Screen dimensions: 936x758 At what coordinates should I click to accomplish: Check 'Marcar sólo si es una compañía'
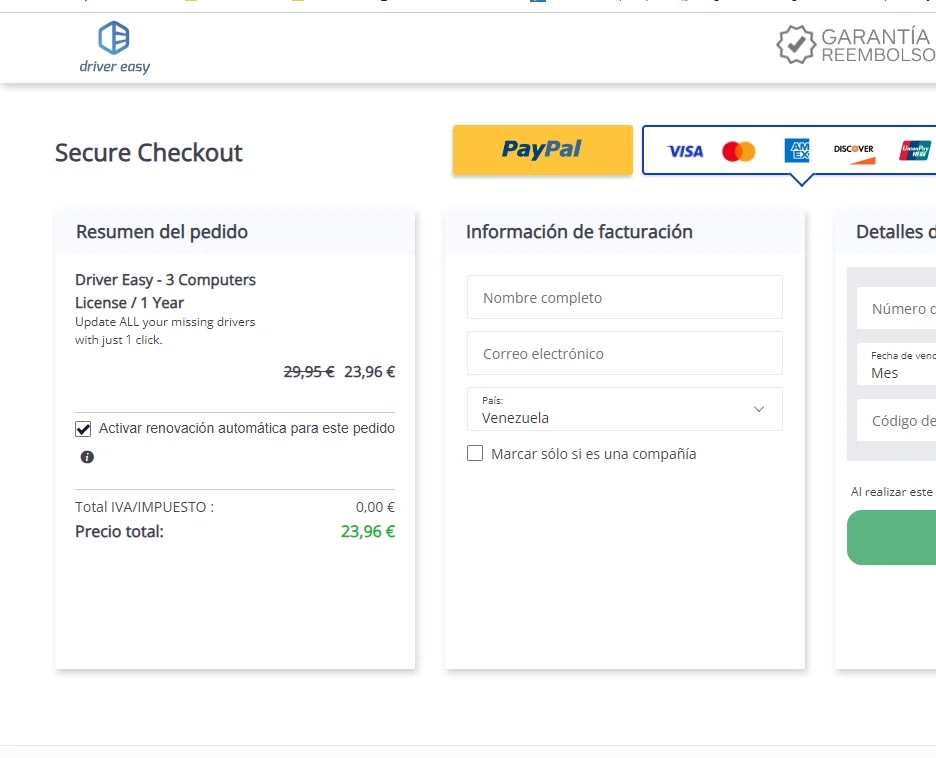point(475,454)
